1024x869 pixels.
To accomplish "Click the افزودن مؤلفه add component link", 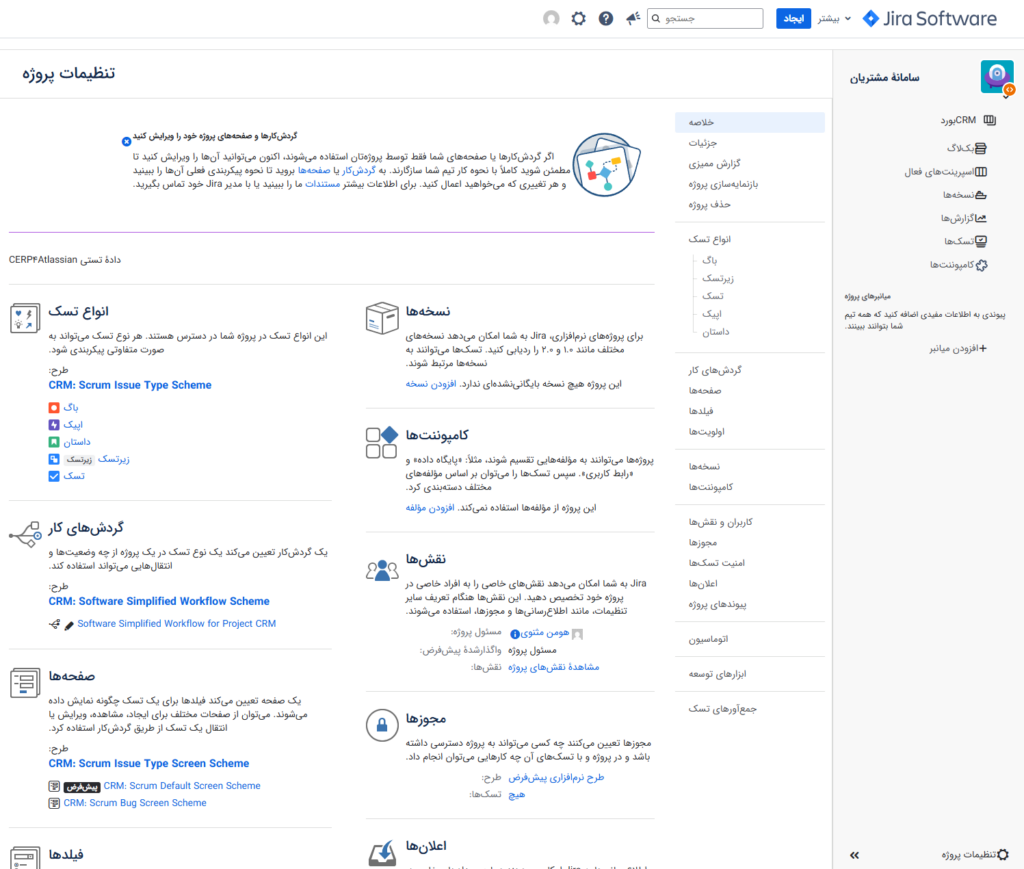I will click(x=430, y=508).
